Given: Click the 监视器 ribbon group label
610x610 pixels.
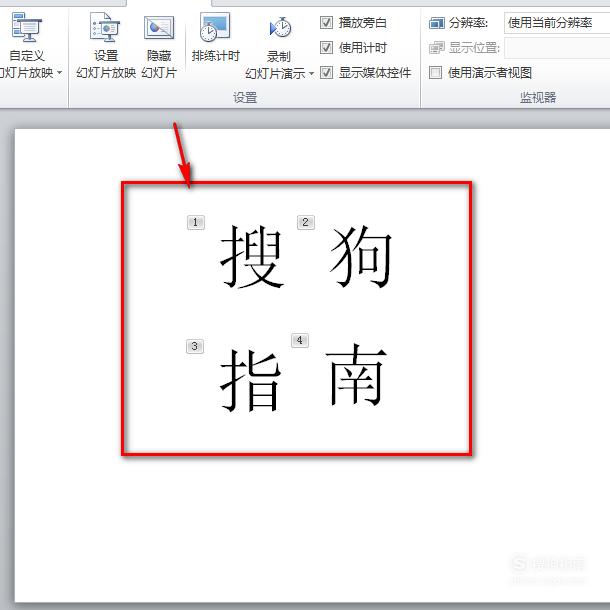Looking at the screenshot, I should pos(538,97).
